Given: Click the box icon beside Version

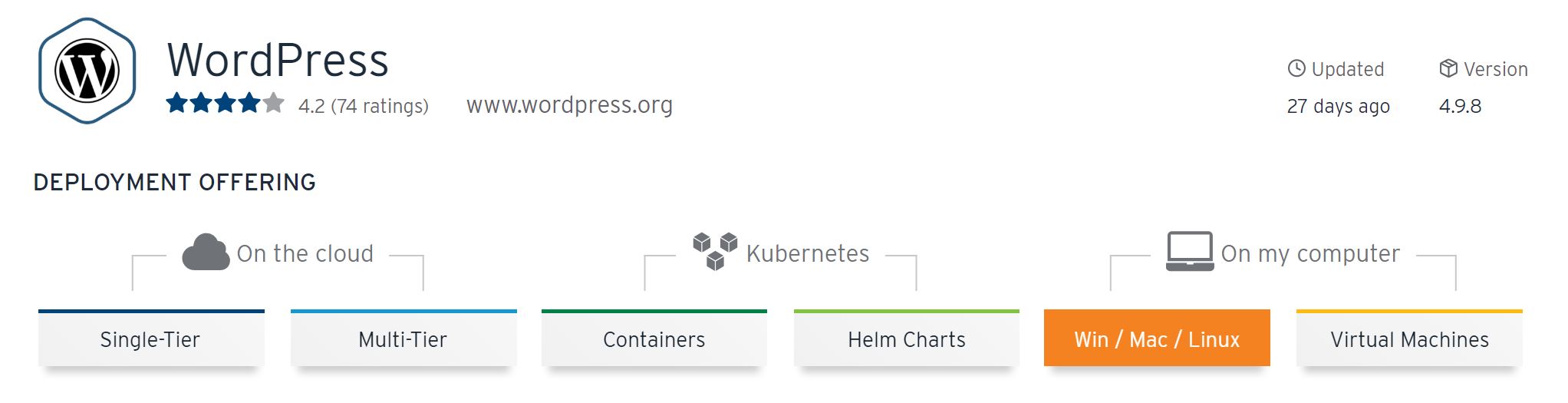Looking at the screenshot, I should [1448, 68].
